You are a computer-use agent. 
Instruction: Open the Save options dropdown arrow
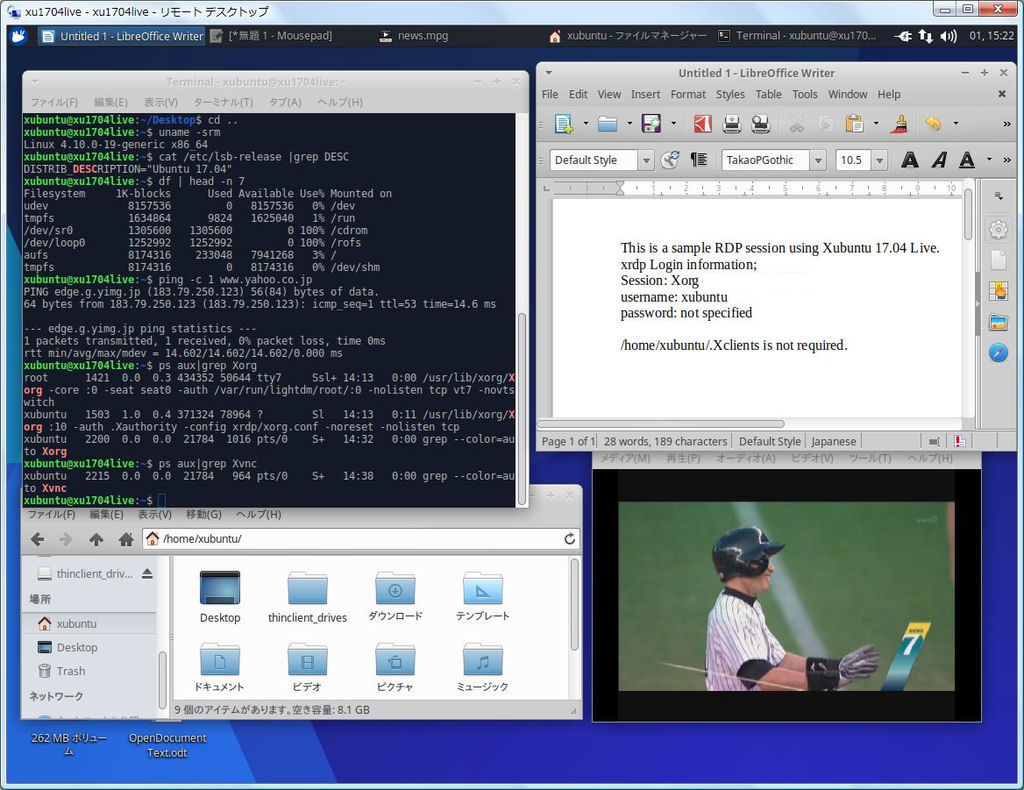point(673,123)
